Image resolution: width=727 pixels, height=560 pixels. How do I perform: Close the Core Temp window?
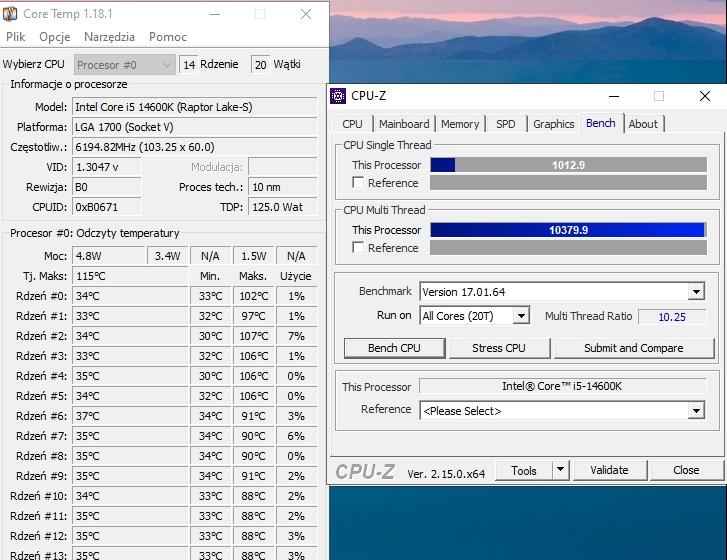pyautogui.click(x=307, y=14)
